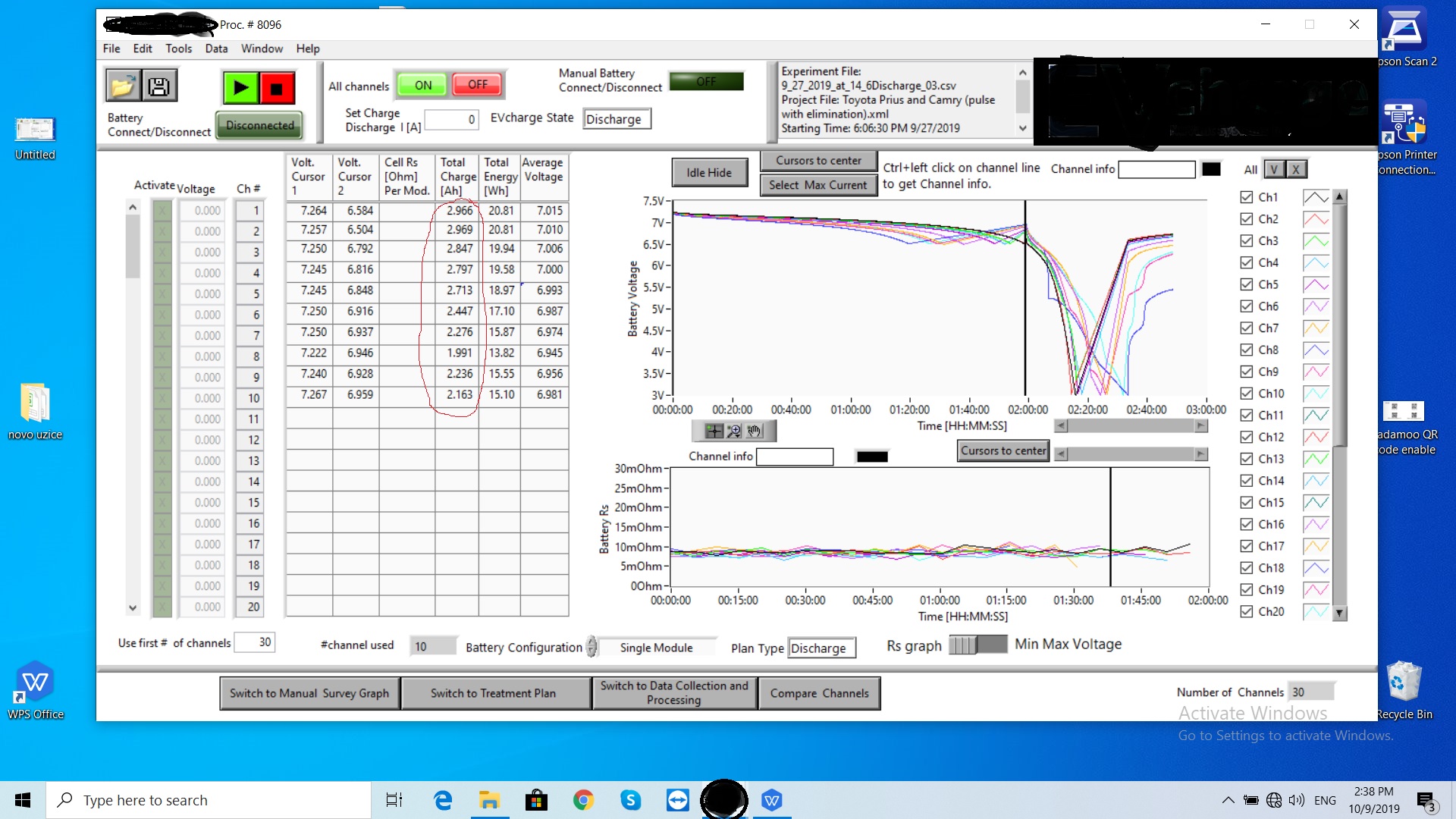Open the Tools menu
Screen dimensions: 1456x819
click(178, 49)
